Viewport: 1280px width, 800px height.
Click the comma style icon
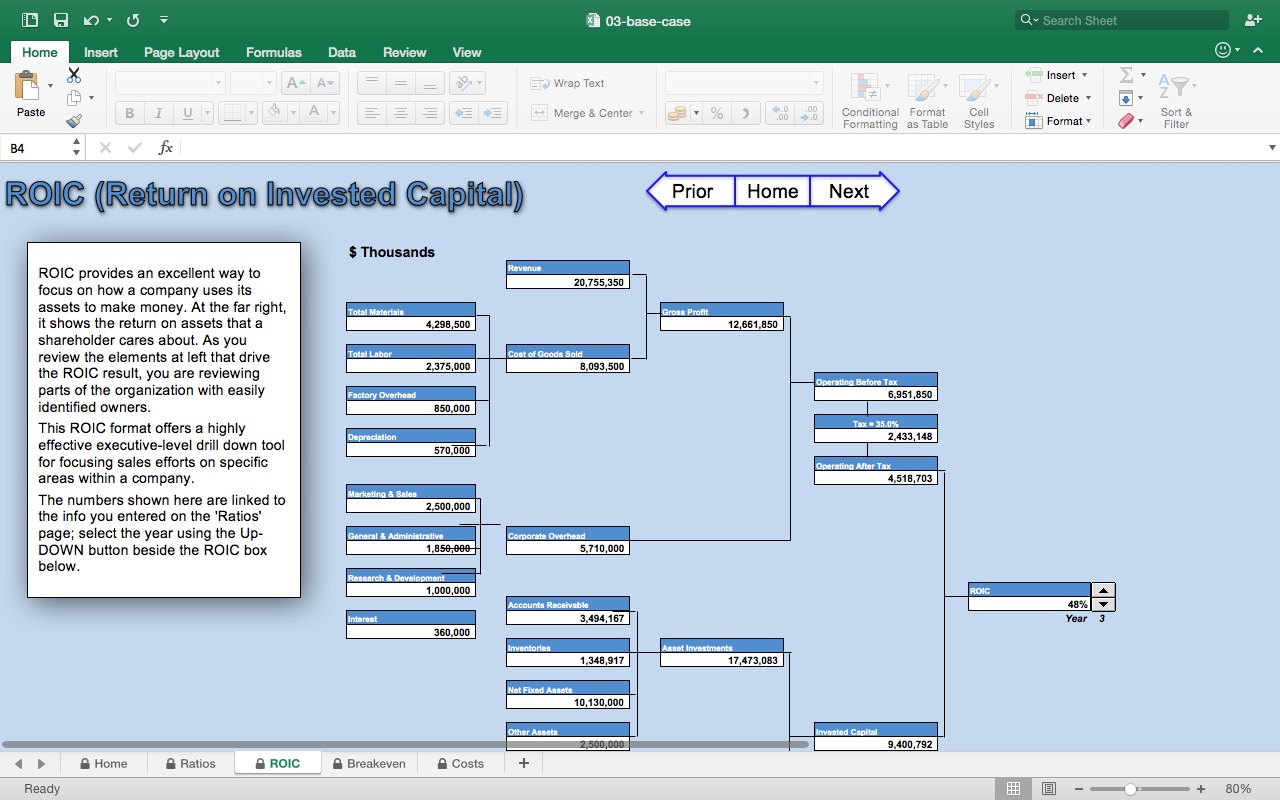[x=745, y=113]
